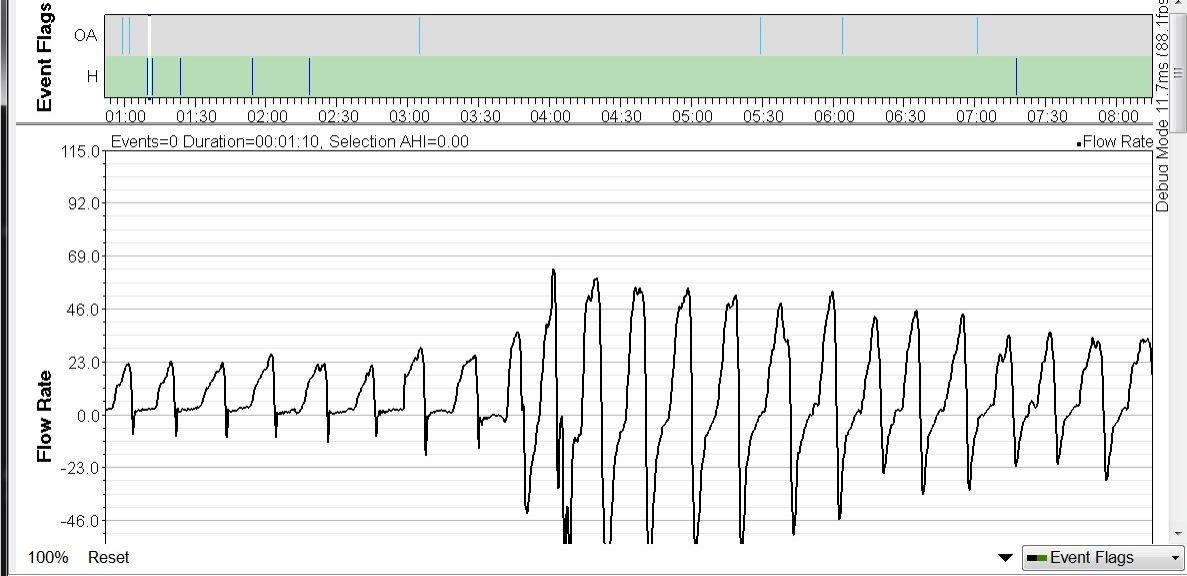Image resolution: width=1187 pixels, height=576 pixels.
Task: Click the Flow Rate legend marker
Action: tap(1079, 144)
